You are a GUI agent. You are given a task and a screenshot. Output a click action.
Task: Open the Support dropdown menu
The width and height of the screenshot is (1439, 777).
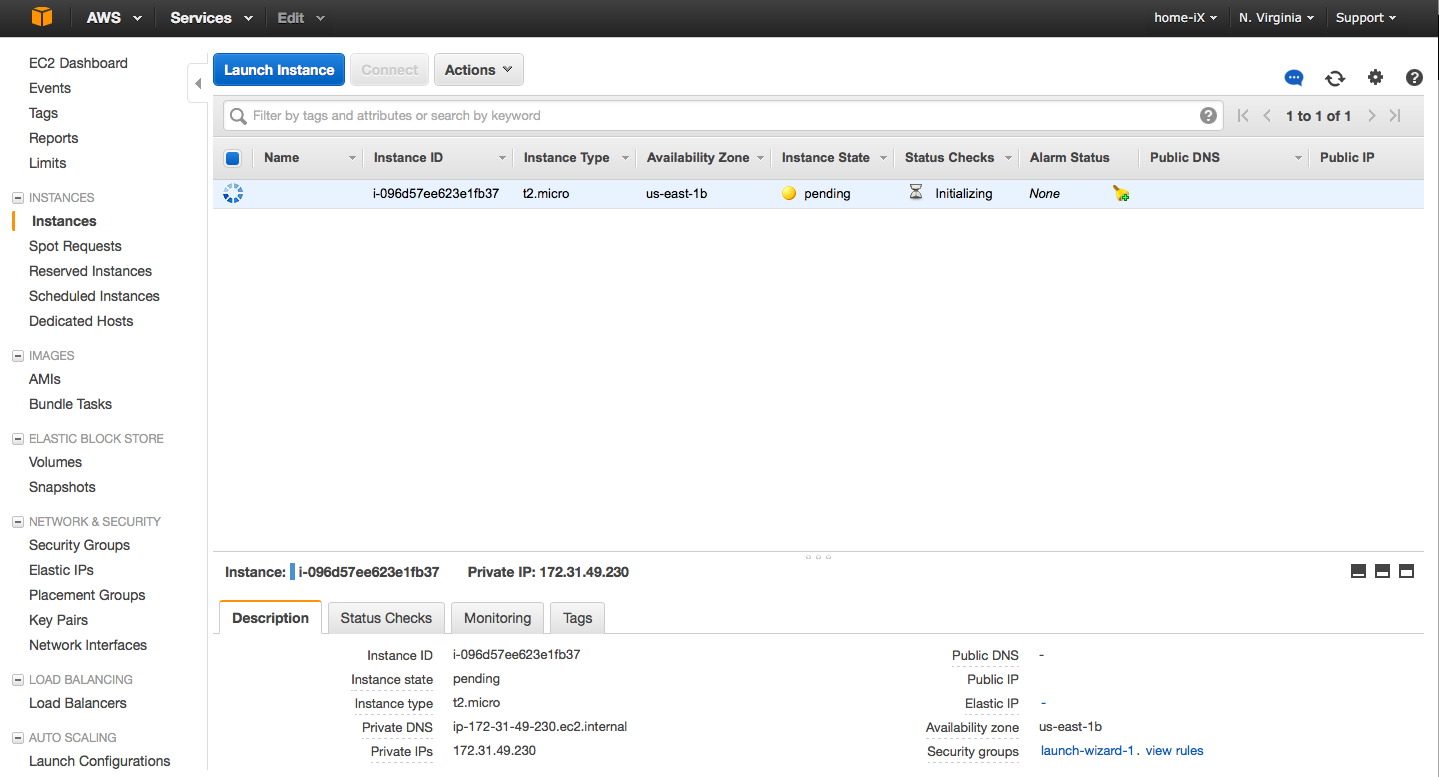pos(1366,18)
